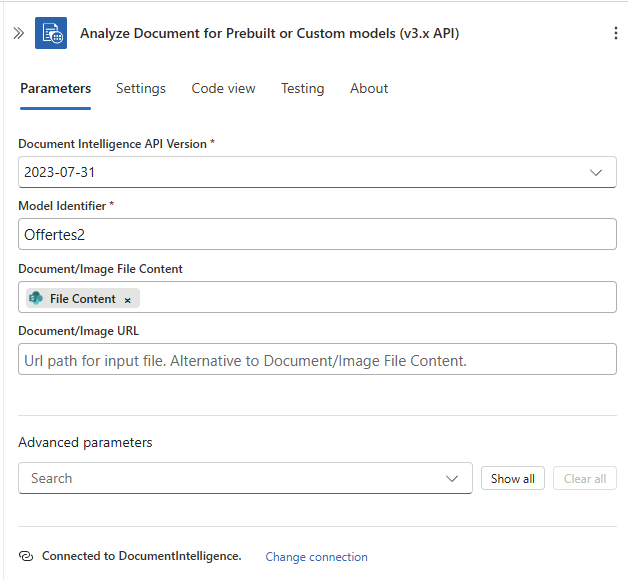Click the action title text

270,33
